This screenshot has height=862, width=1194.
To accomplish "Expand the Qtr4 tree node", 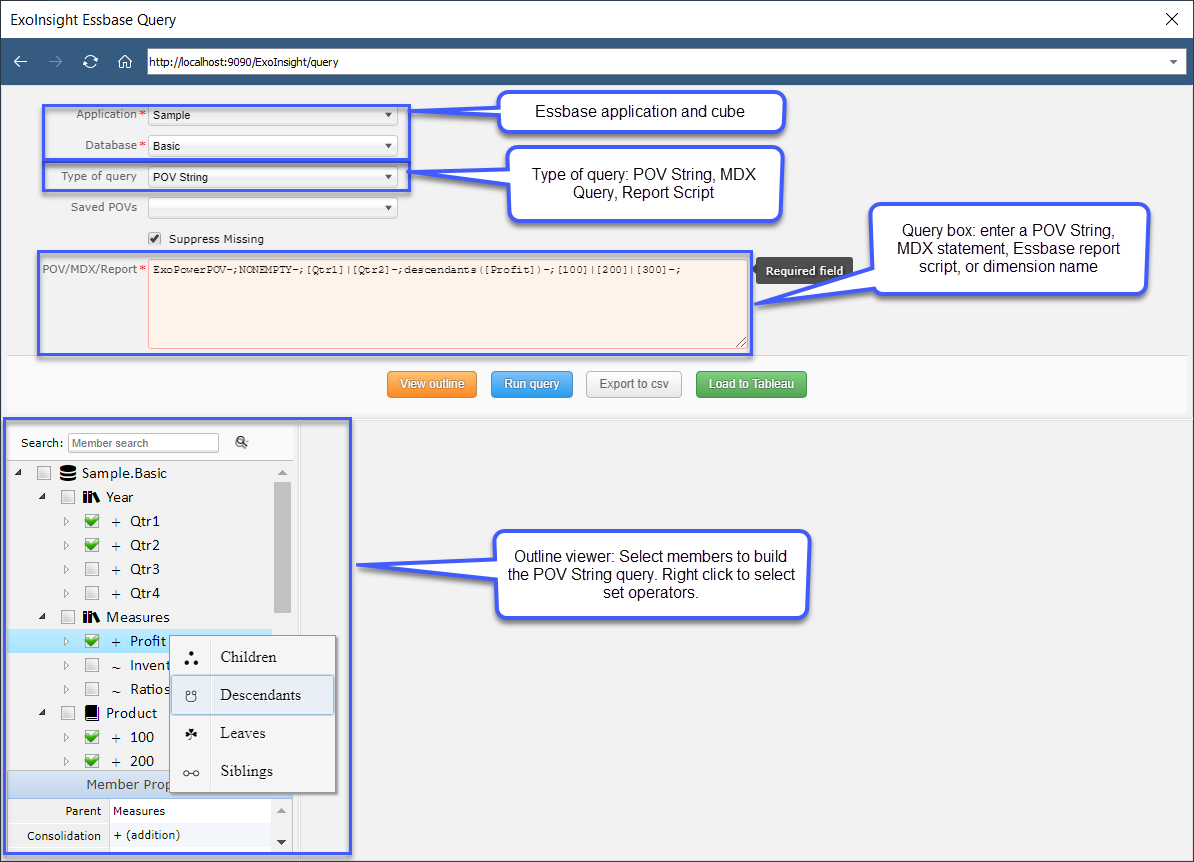I will (x=66, y=593).
